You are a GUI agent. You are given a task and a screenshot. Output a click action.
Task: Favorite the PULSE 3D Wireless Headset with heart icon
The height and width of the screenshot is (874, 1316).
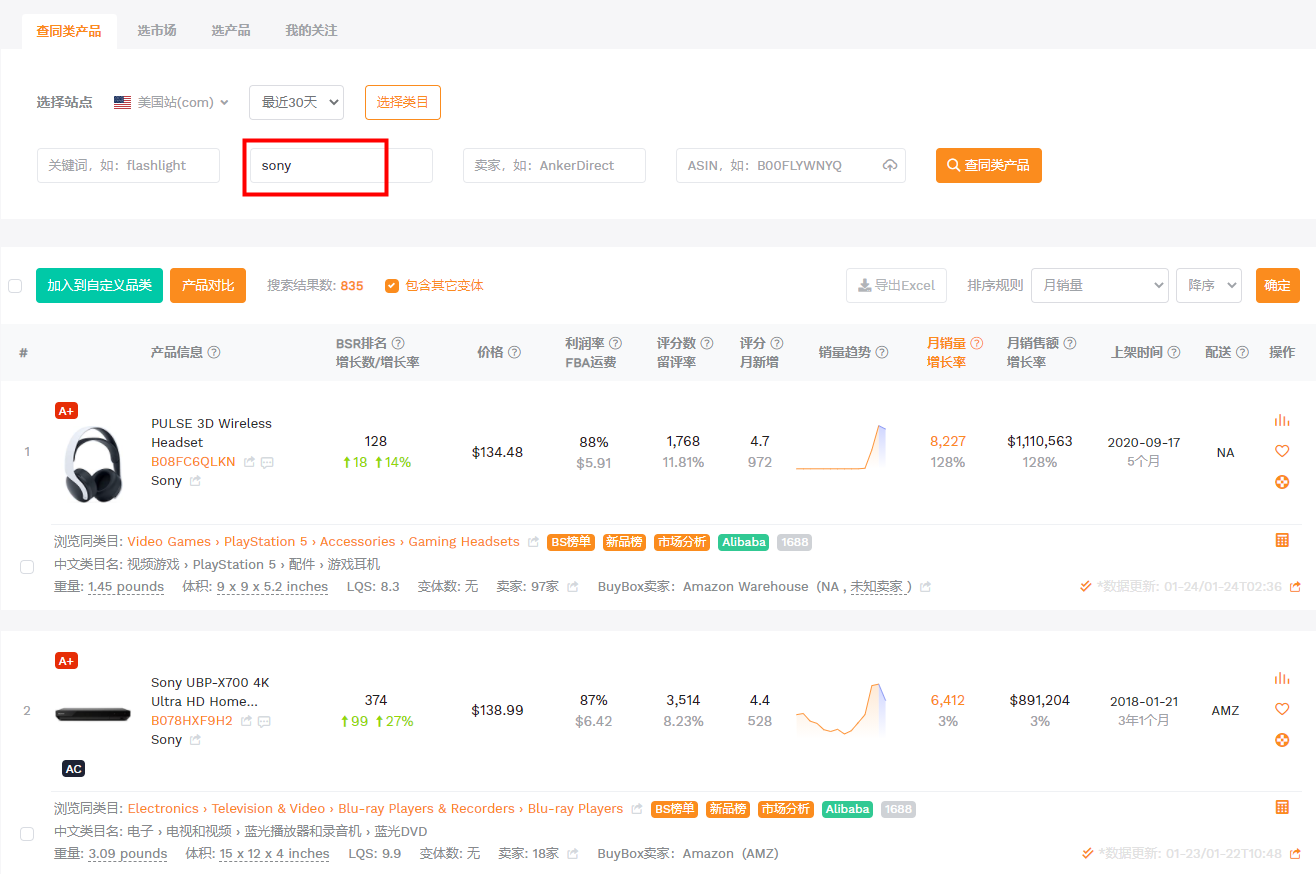[1282, 451]
